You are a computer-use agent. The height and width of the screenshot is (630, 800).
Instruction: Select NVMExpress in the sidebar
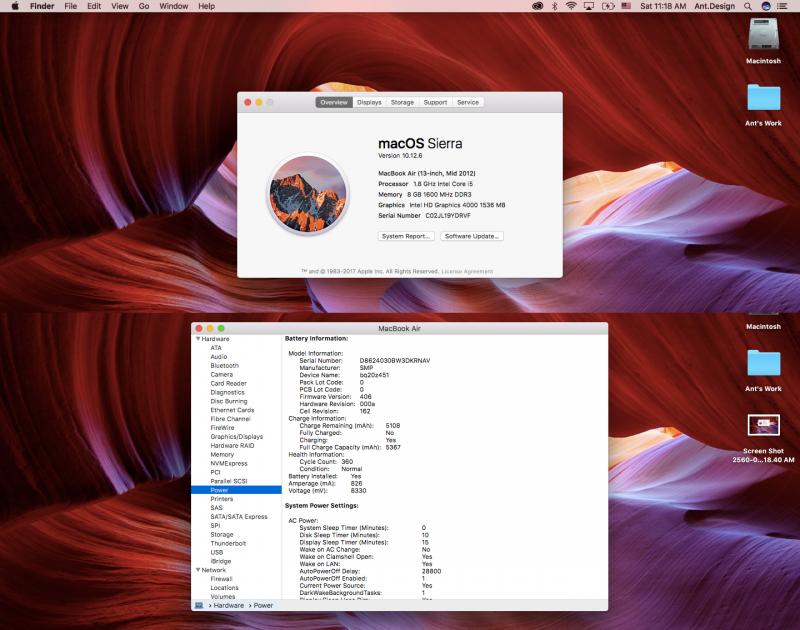tap(229, 464)
